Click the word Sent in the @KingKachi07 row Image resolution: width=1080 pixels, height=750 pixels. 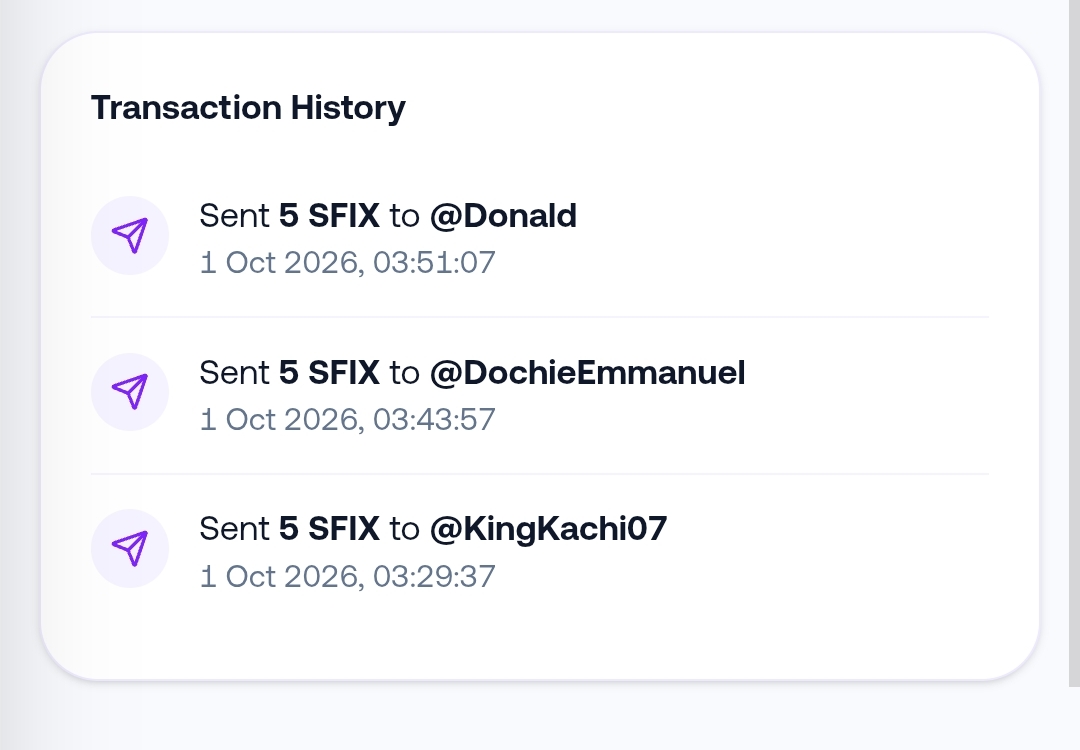234,529
